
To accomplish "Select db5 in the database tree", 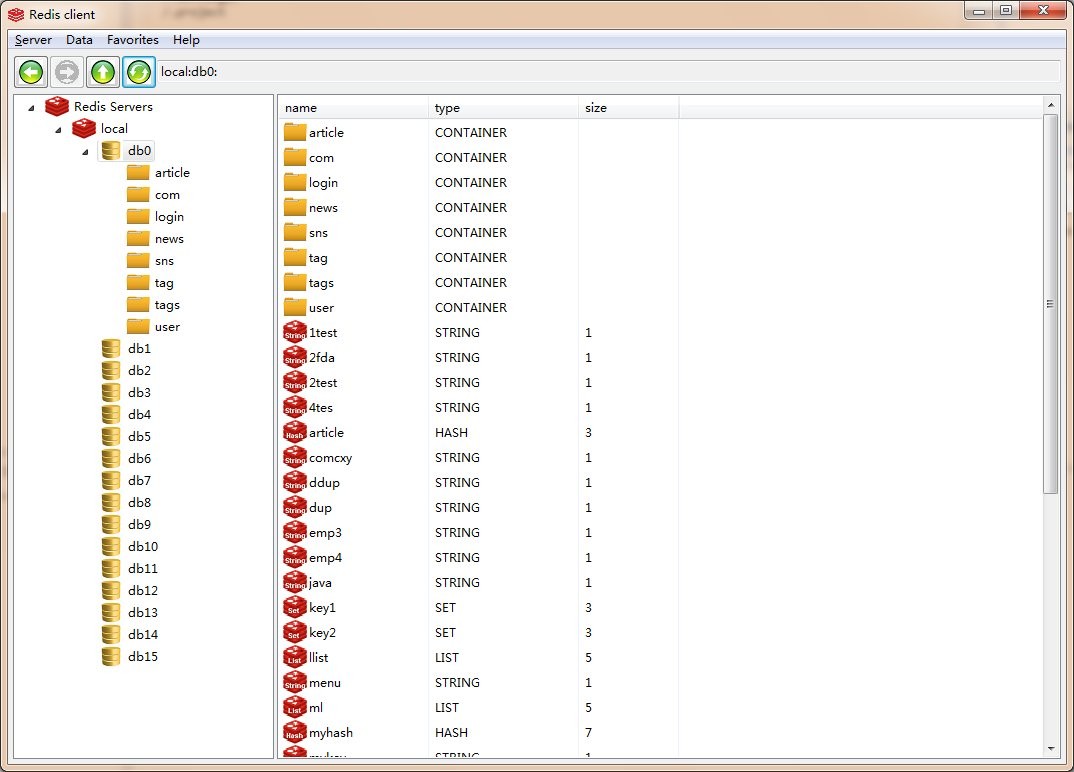I will point(138,436).
